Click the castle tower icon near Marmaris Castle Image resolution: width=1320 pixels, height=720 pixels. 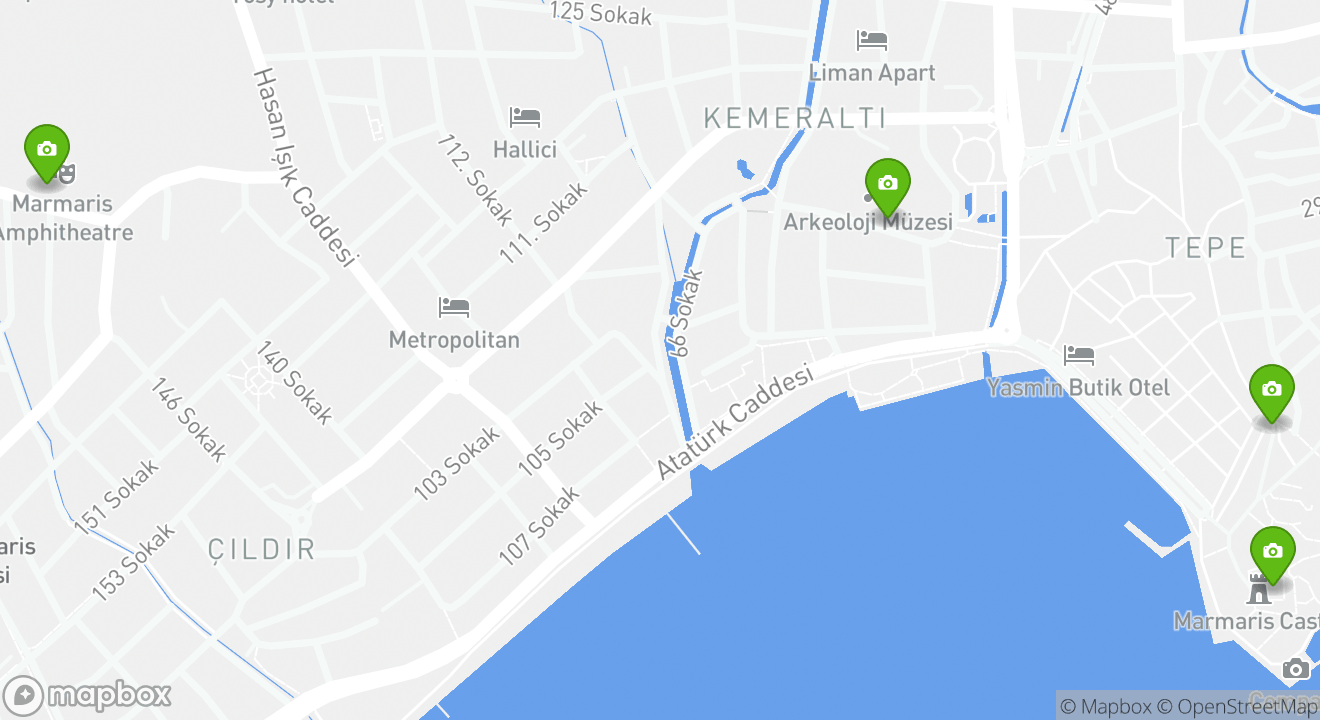[1258, 589]
